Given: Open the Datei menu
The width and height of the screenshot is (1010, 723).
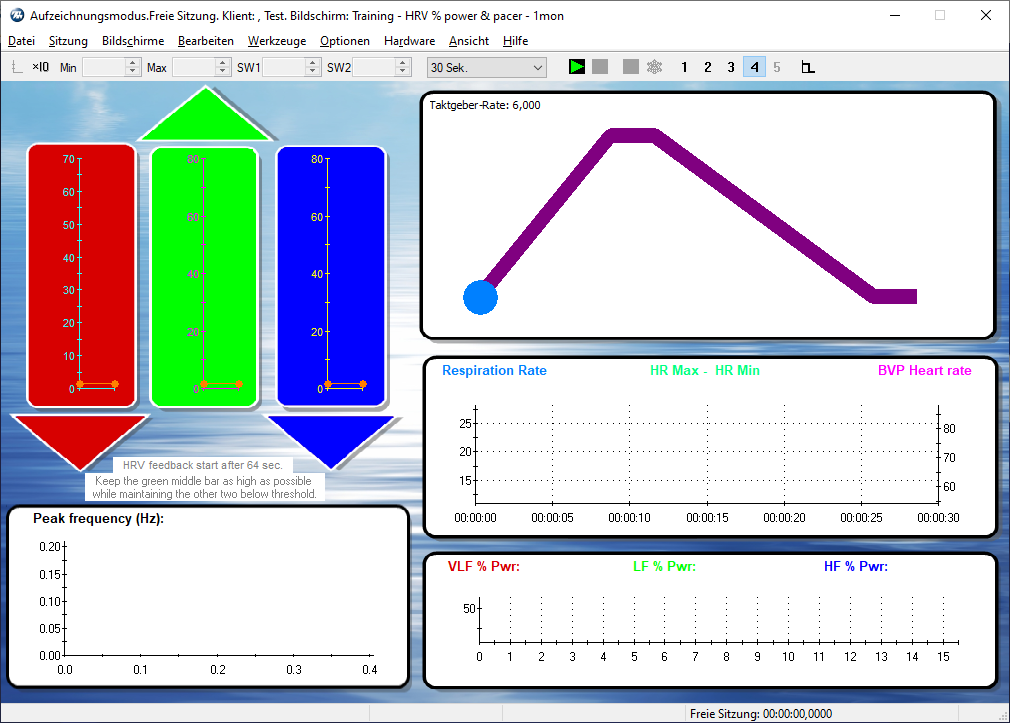Looking at the screenshot, I should [x=21, y=41].
